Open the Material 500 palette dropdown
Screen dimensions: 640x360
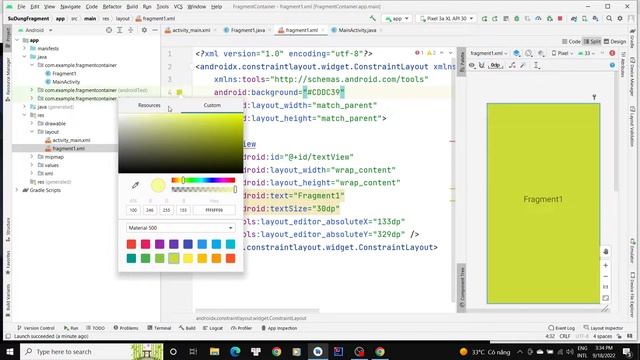coord(180,228)
